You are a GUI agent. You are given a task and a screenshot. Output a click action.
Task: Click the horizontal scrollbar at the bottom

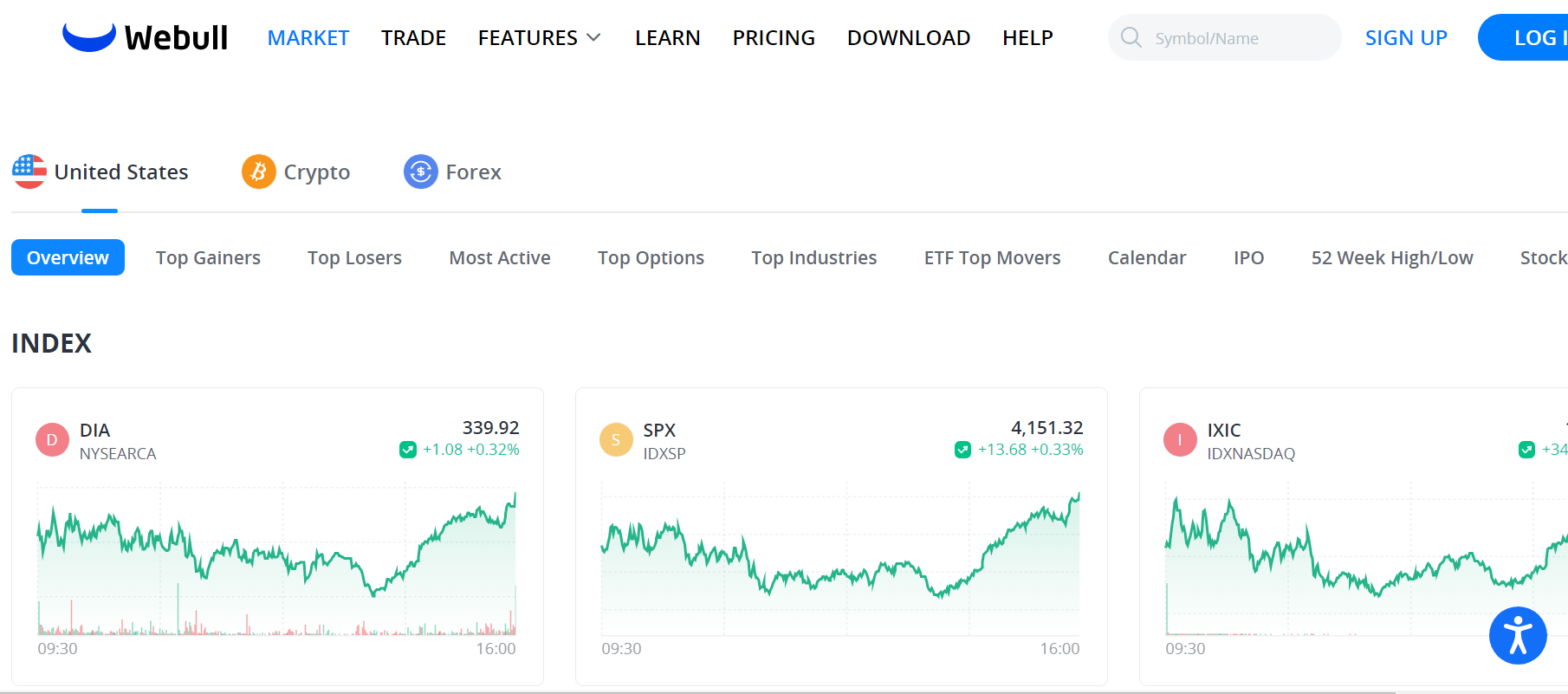[x=697, y=692]
